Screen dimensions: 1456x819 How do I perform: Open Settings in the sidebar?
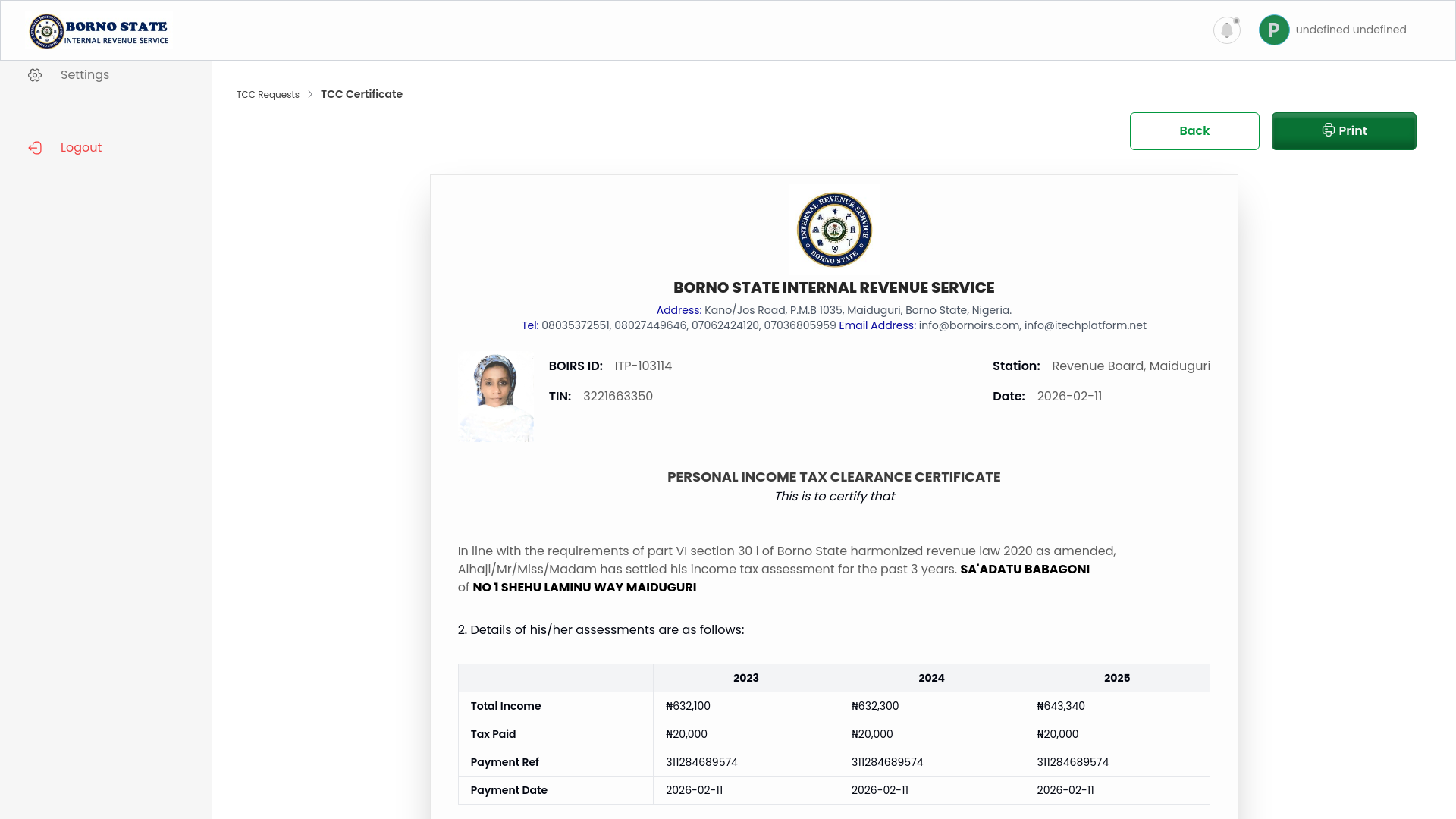(85, 75)
